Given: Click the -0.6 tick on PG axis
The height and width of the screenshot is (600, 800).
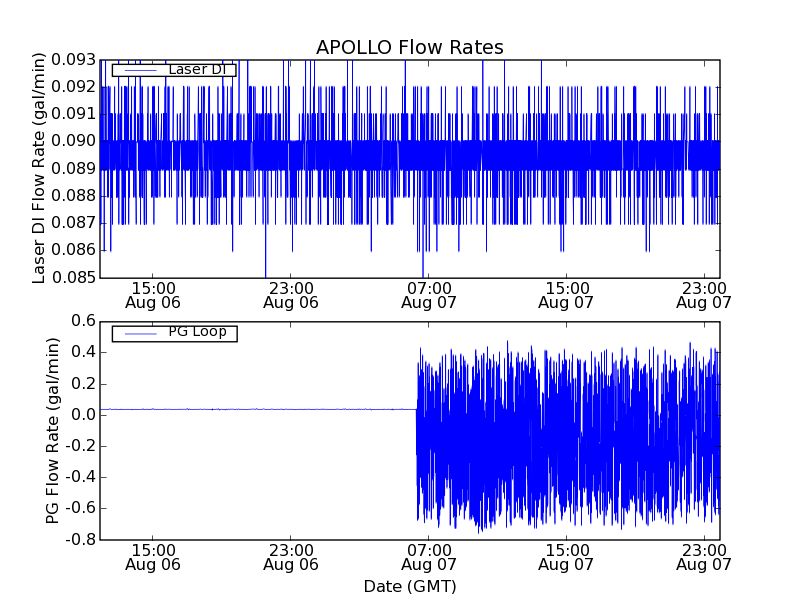Looking at the screenshot, I should tap(81, 508).
